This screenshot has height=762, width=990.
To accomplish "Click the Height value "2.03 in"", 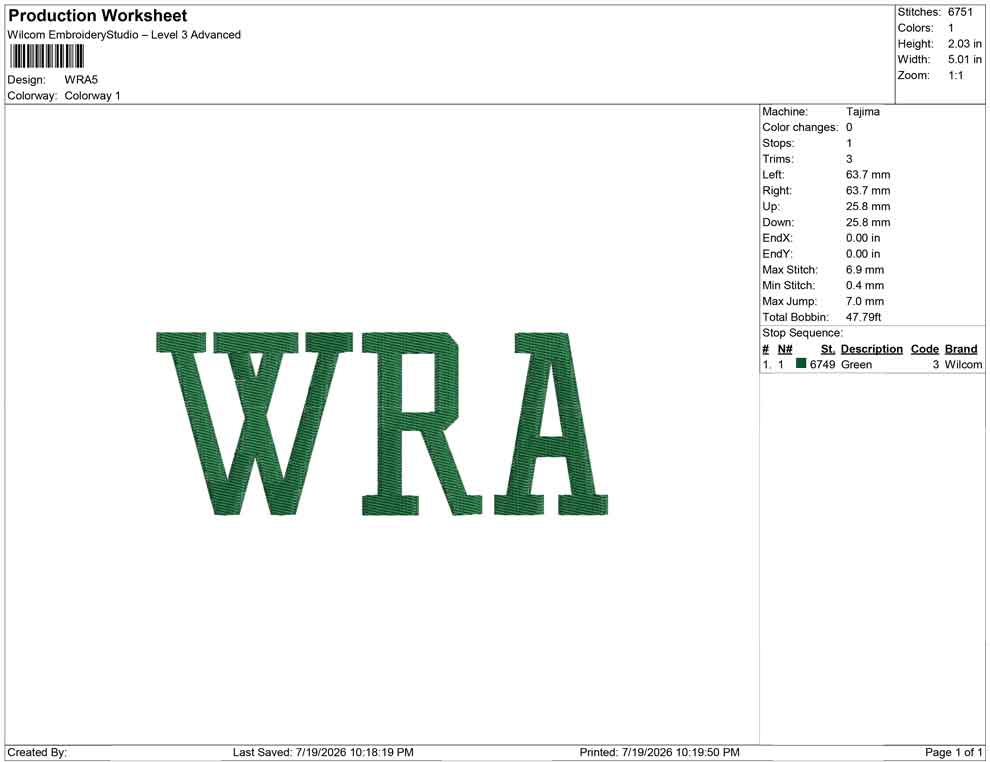I will point(964,44).
